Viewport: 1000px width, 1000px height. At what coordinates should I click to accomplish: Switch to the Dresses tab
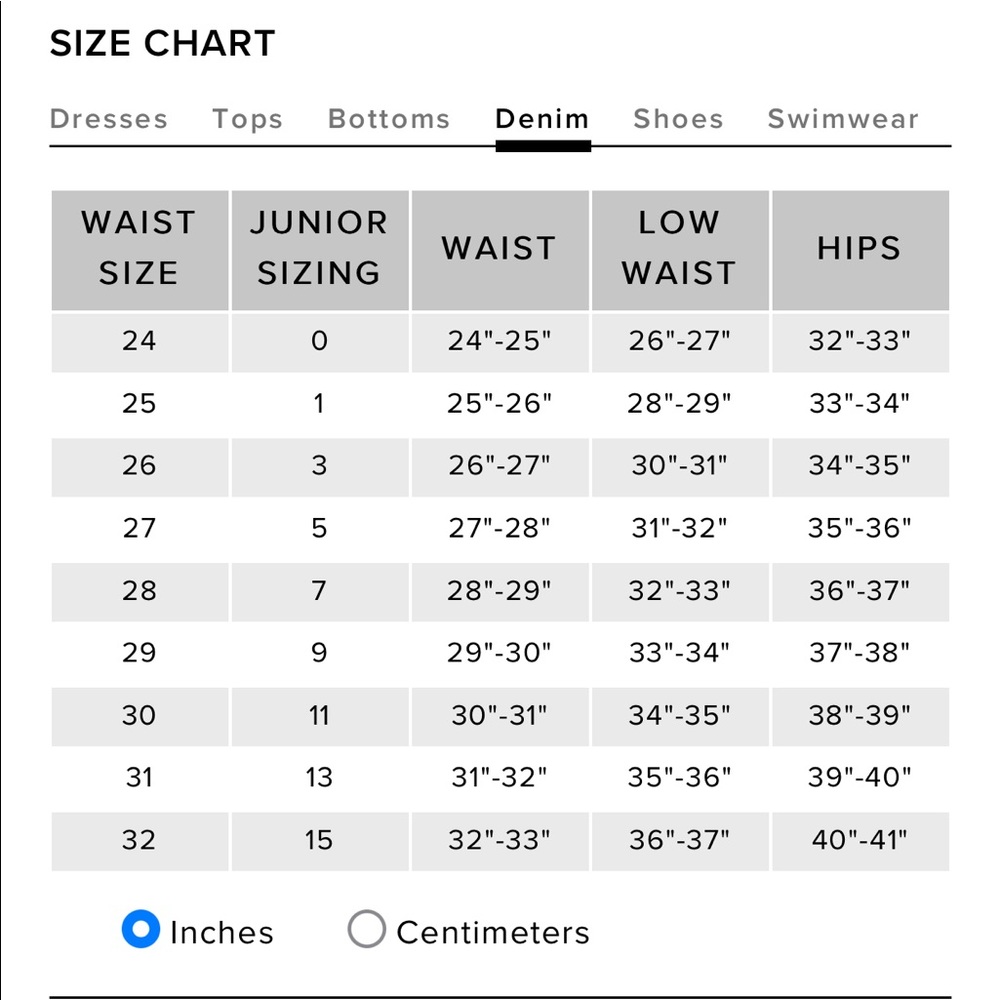(108, 119)
